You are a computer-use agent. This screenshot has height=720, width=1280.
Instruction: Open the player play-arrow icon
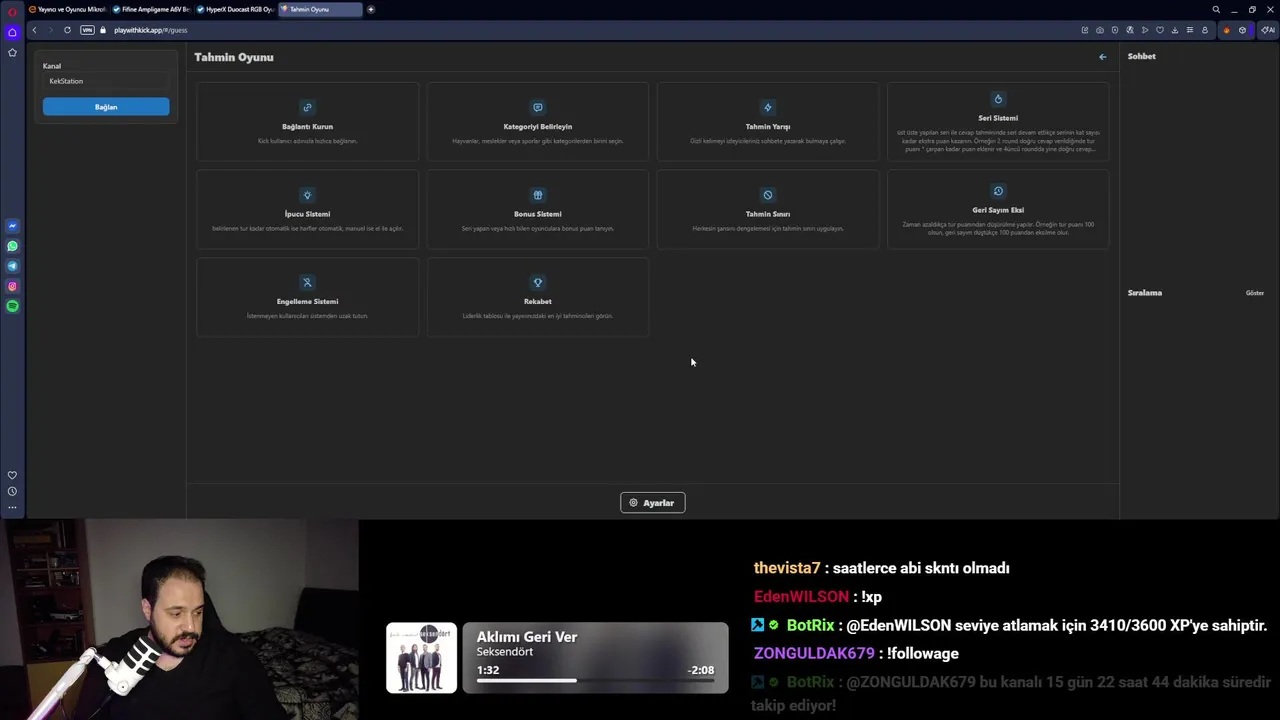[x=1145, y=30]
